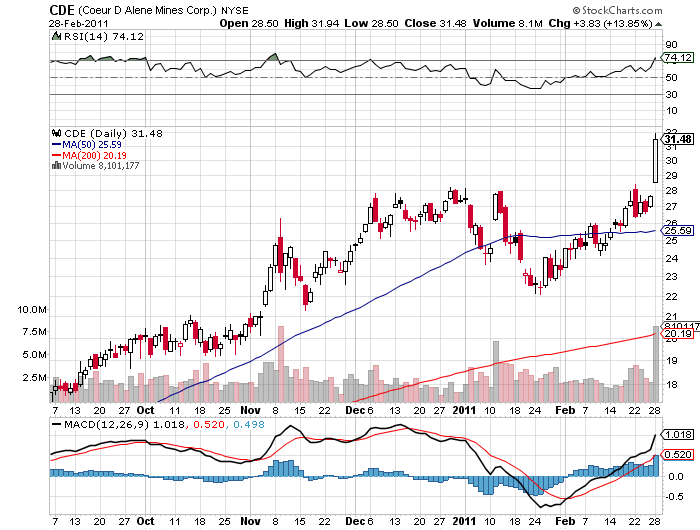The height and width of the screenshot is (530, 700).
Task: Click the date 28-Feb-2011
Action: click(x=79, y=23)
